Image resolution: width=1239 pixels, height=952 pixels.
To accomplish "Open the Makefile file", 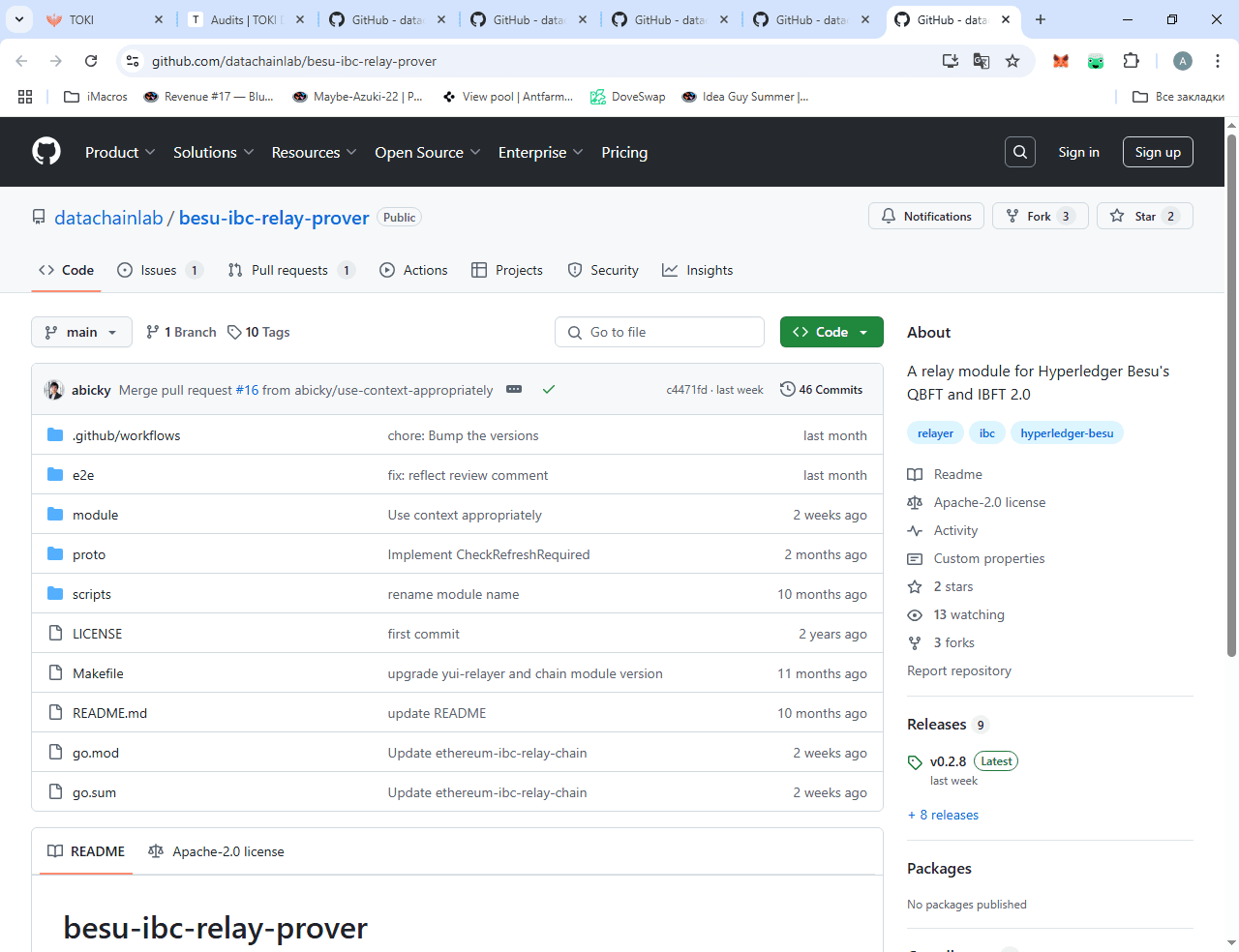I will coord(98,673).
